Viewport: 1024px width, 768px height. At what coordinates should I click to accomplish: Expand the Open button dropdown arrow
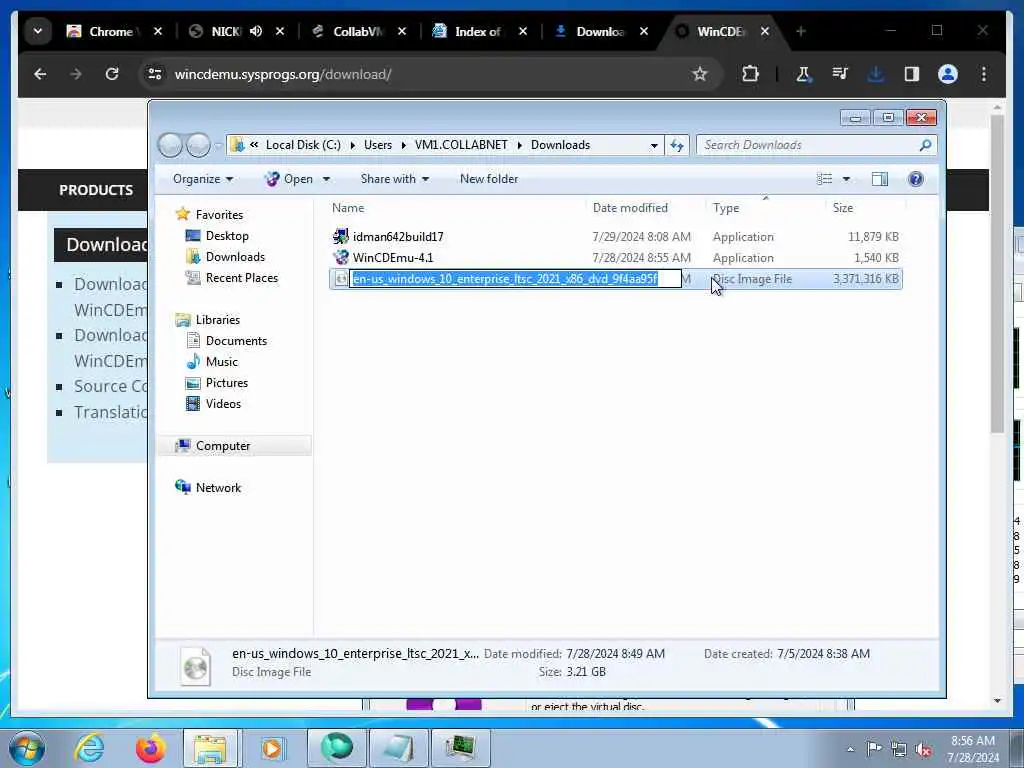click(x=327, y=179)
